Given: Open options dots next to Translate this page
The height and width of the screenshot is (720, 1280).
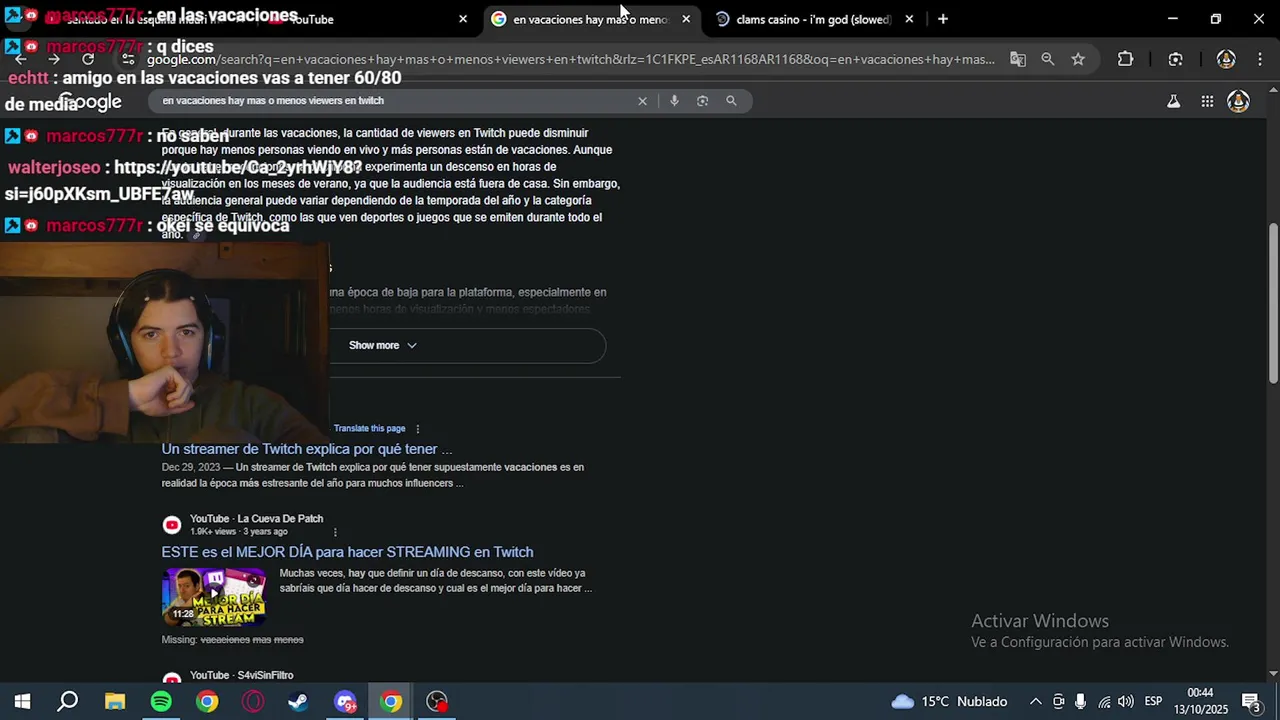Looking at the screenshot, I should point(418,429).
